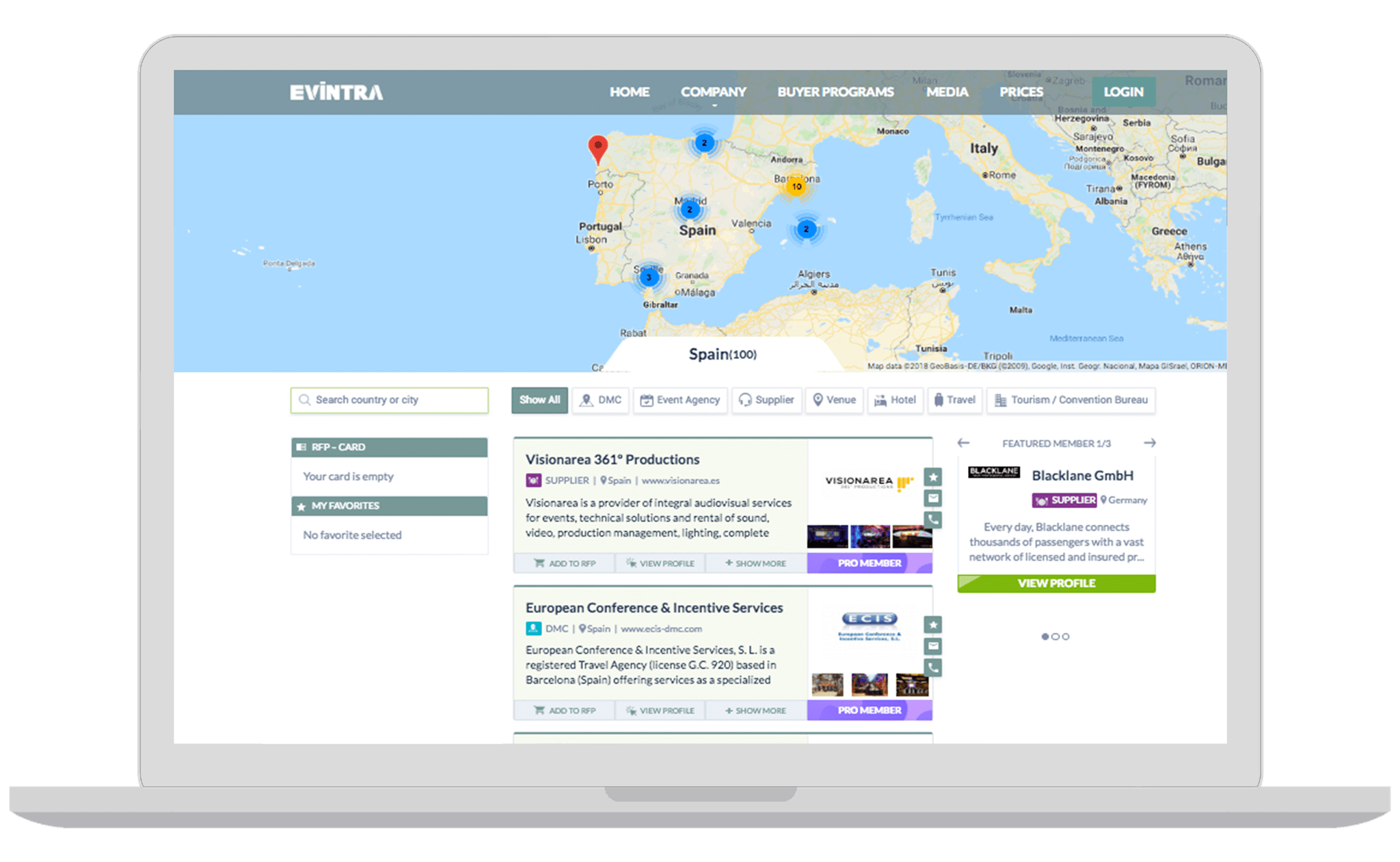Viewport: 1400px width, 862px height.
Task: Go to previous featured member arrow
Action: [x=963, y=443]
